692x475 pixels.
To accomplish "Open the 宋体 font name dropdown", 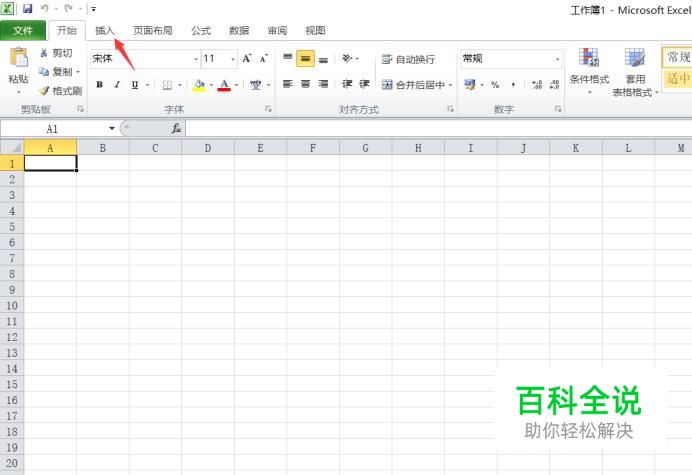I will coord(196,59).
